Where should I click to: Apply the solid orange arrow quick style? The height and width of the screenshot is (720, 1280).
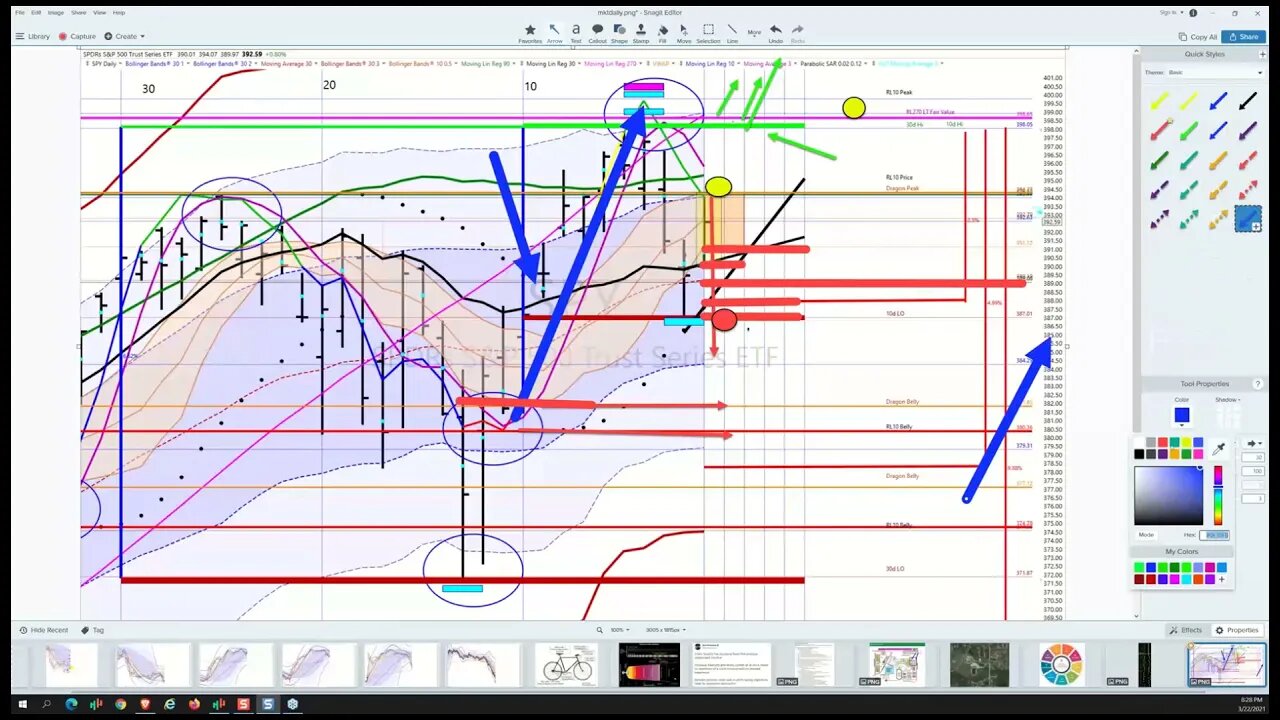pyautogui.click(x=1218, y=160)
